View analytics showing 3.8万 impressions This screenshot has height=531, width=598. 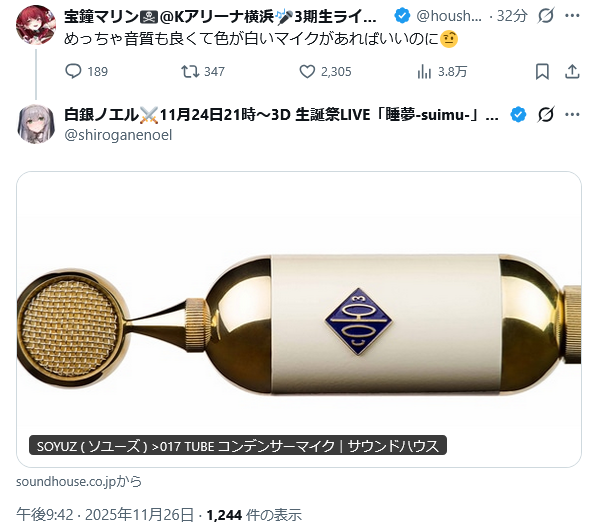[x=424, y=71]
